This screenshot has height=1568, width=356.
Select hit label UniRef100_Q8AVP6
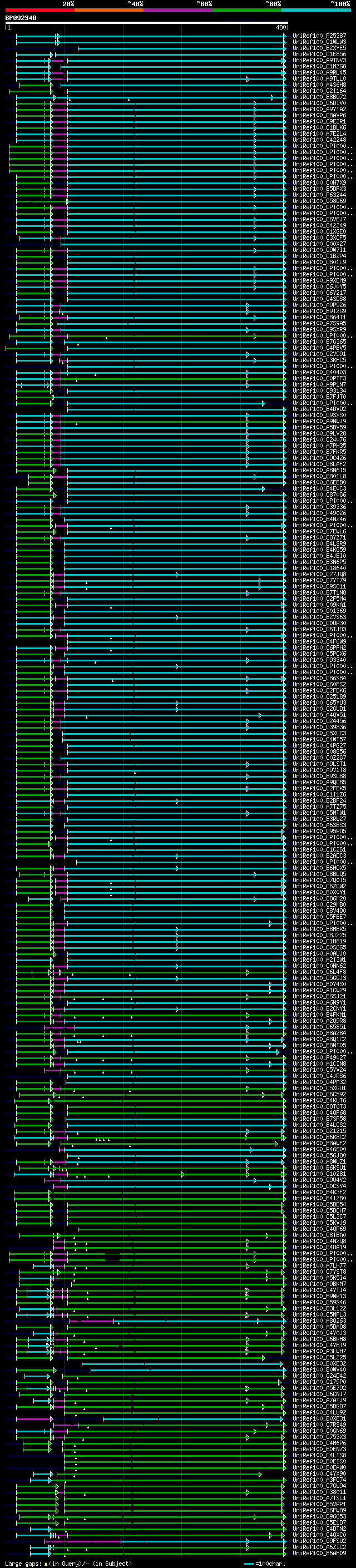coord(319,115)
